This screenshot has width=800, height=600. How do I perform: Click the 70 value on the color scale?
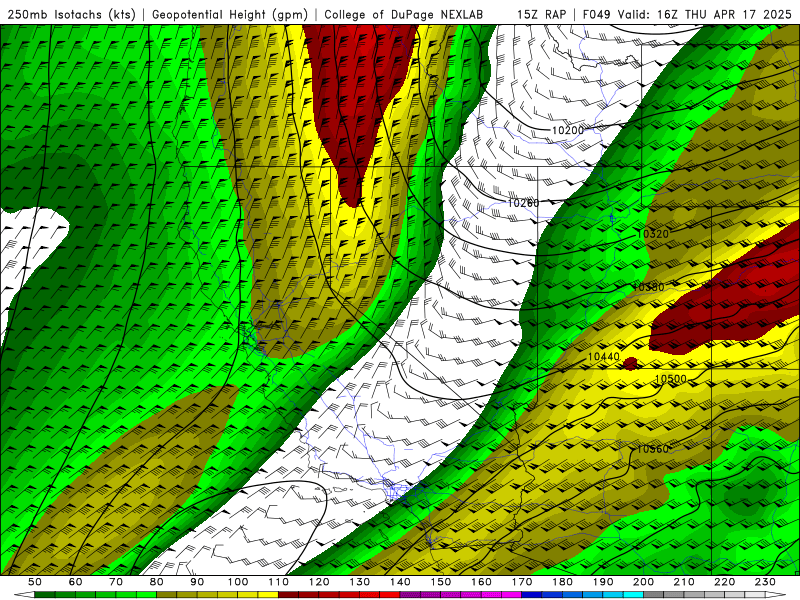tap(116, 582)
